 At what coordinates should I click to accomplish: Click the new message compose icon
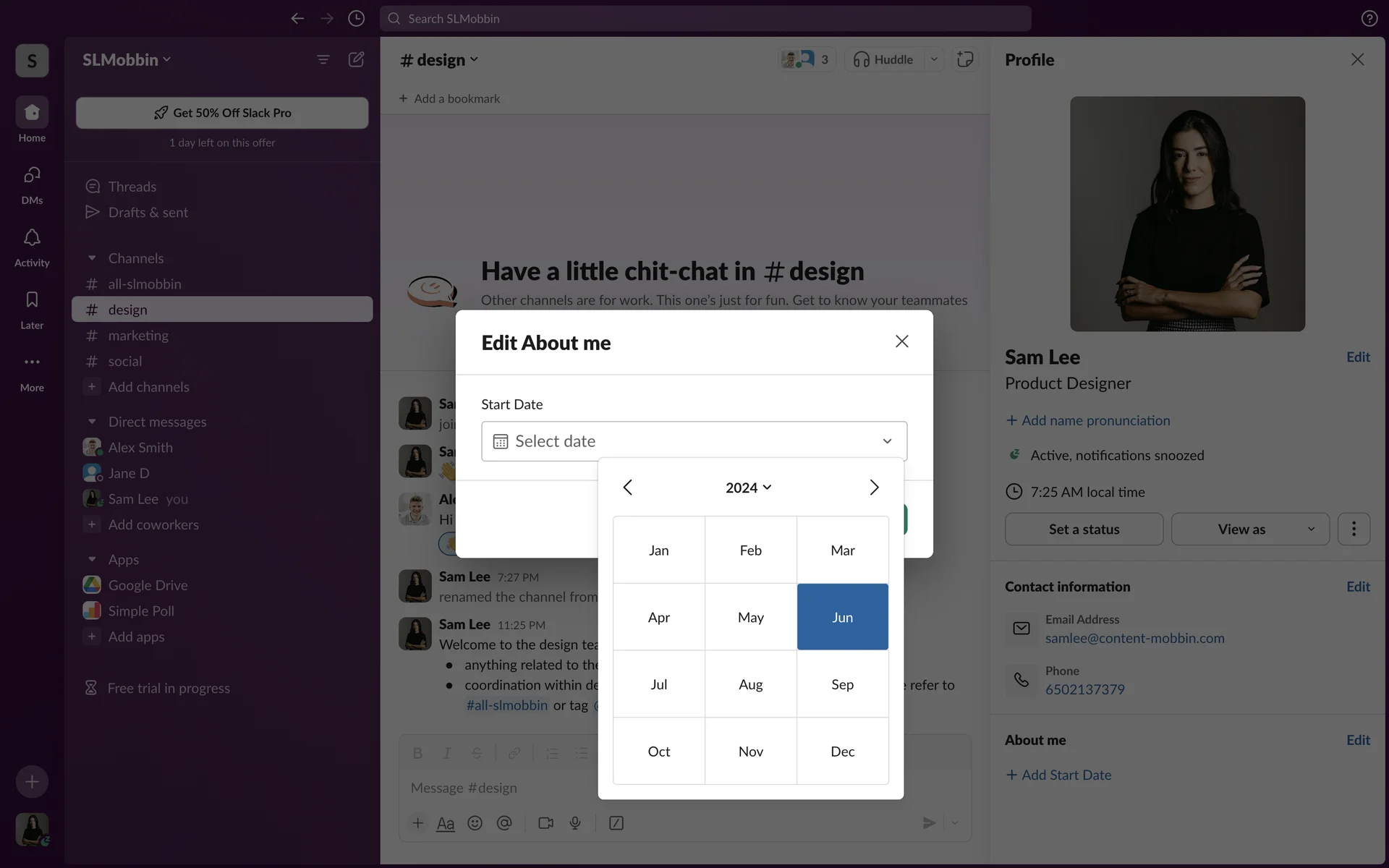point(356,59)
